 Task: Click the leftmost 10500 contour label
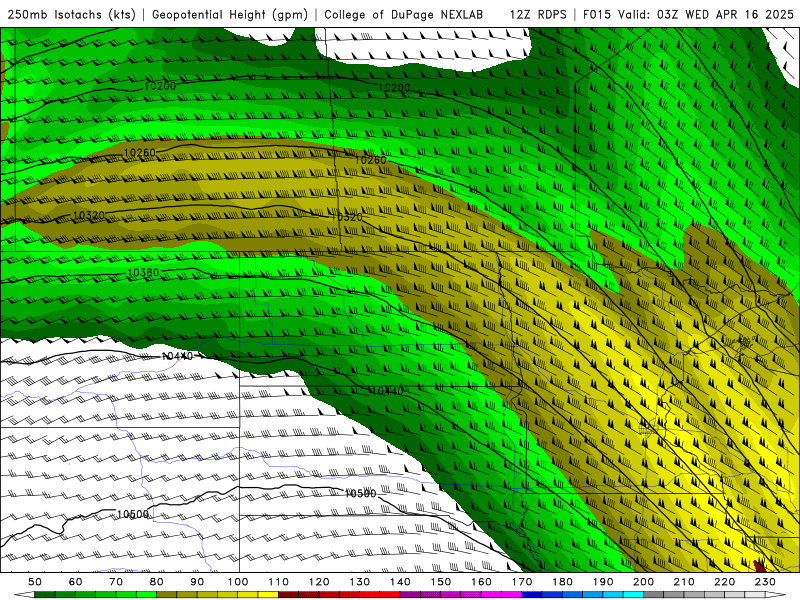[x=133, y=514]
